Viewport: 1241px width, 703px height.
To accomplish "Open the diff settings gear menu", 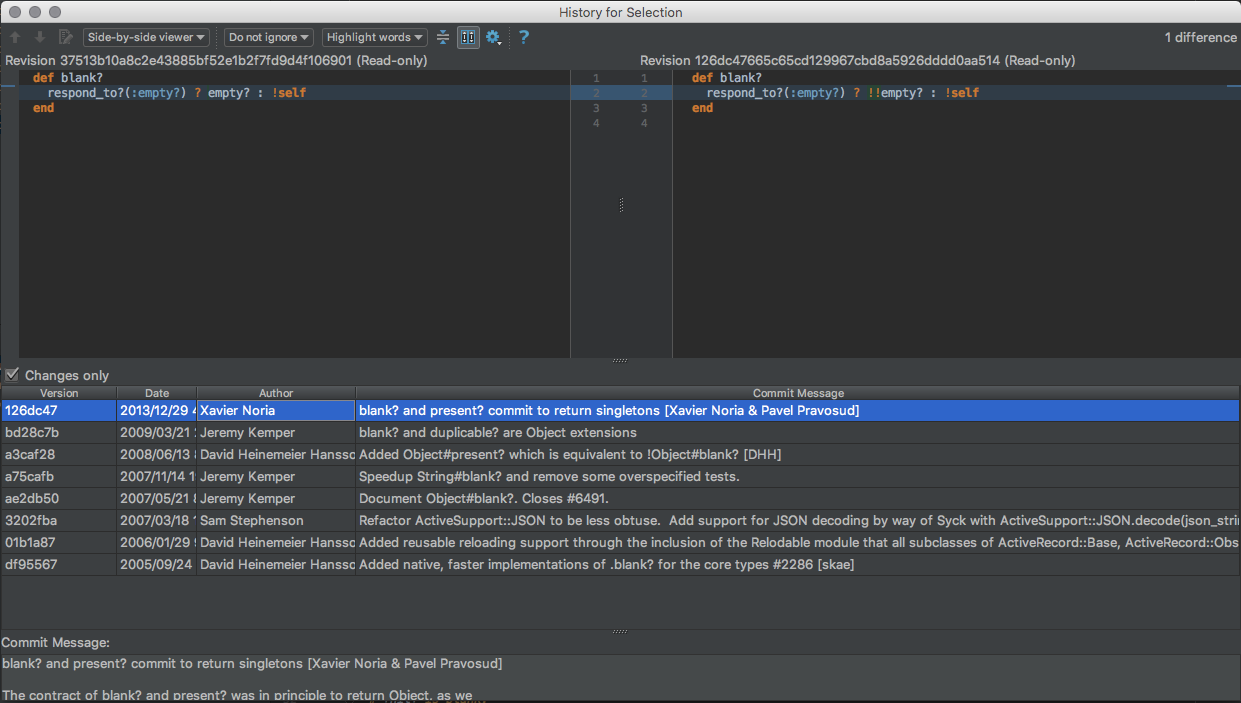I will (x=494, y=37).
